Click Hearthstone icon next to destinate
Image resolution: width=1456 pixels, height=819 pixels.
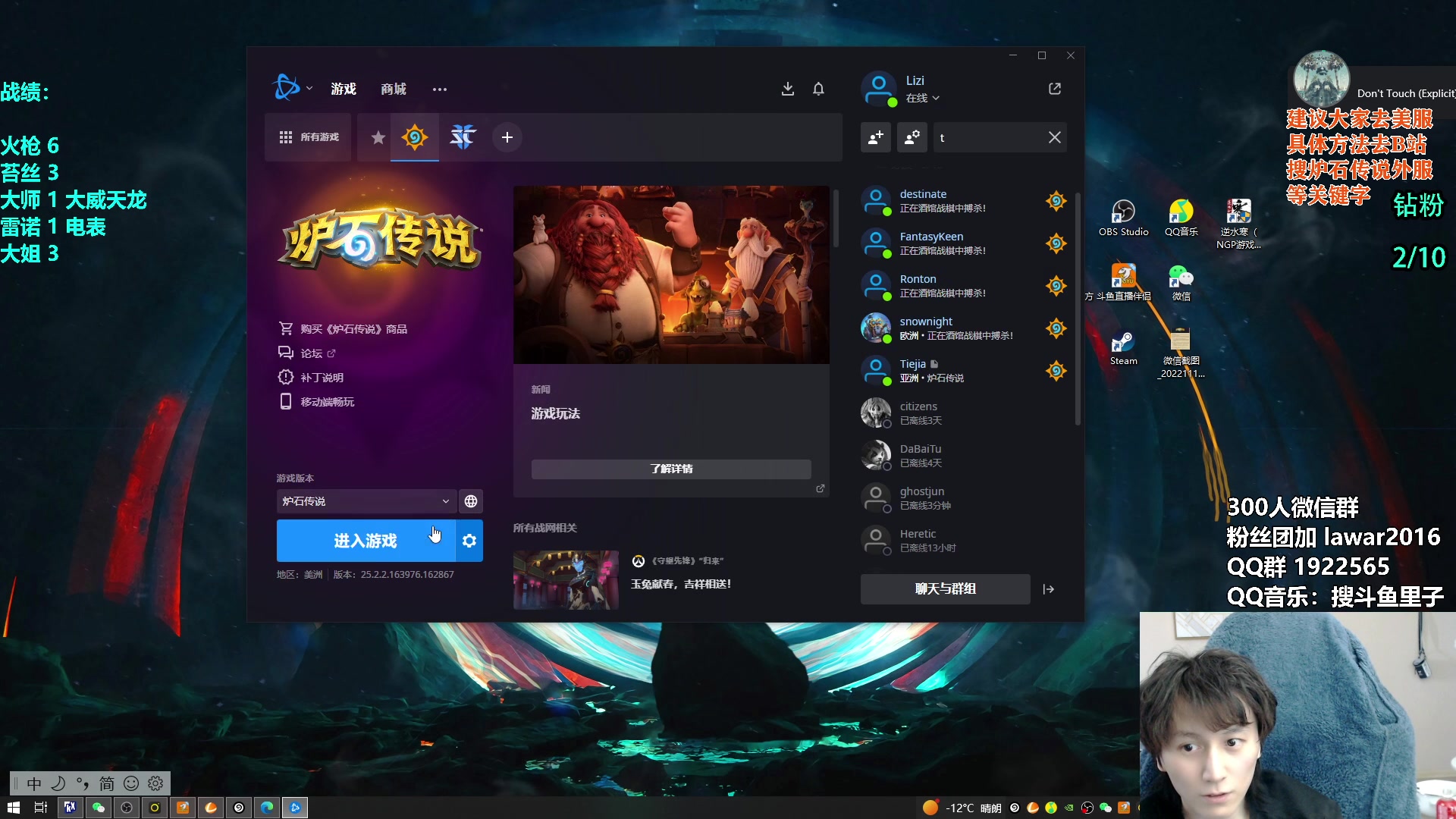(1056, 201)
